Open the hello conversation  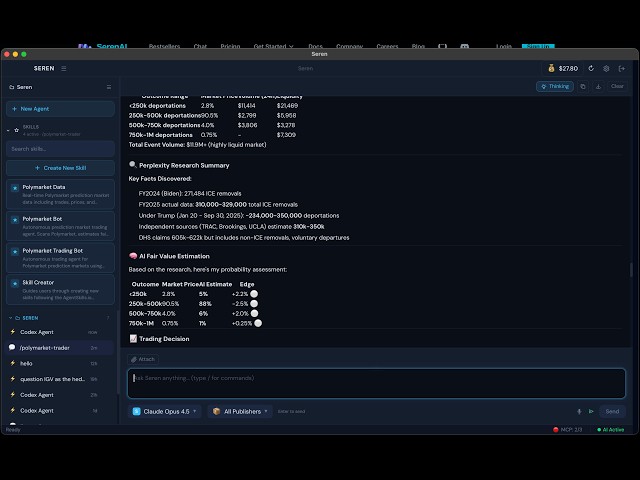pos(59,363)
